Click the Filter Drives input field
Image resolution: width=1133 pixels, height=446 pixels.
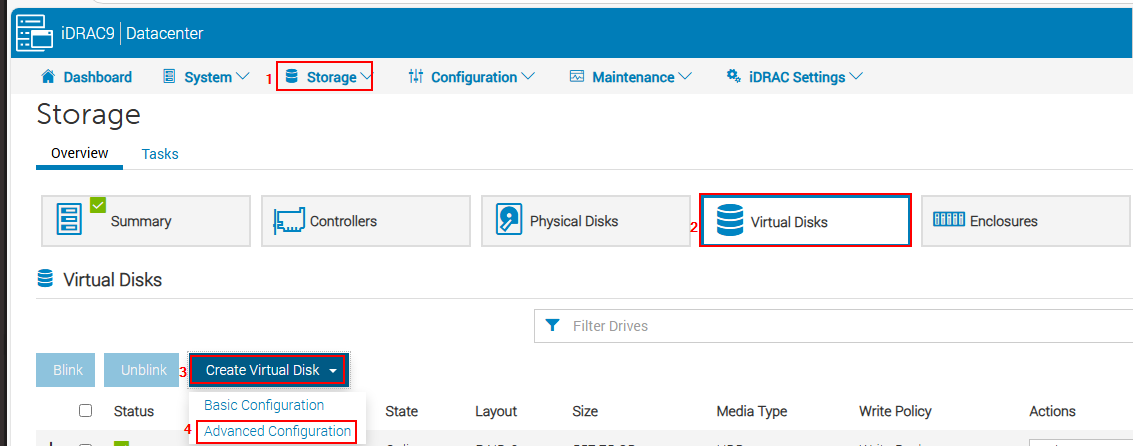(x=840, y=326)
